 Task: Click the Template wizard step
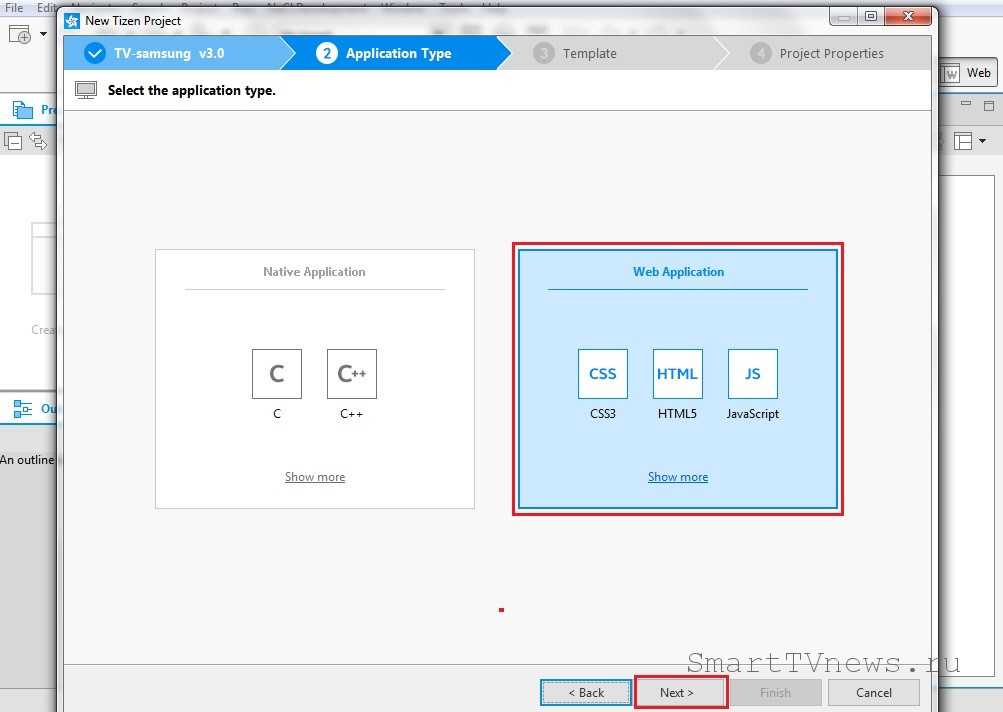(589, 53)
